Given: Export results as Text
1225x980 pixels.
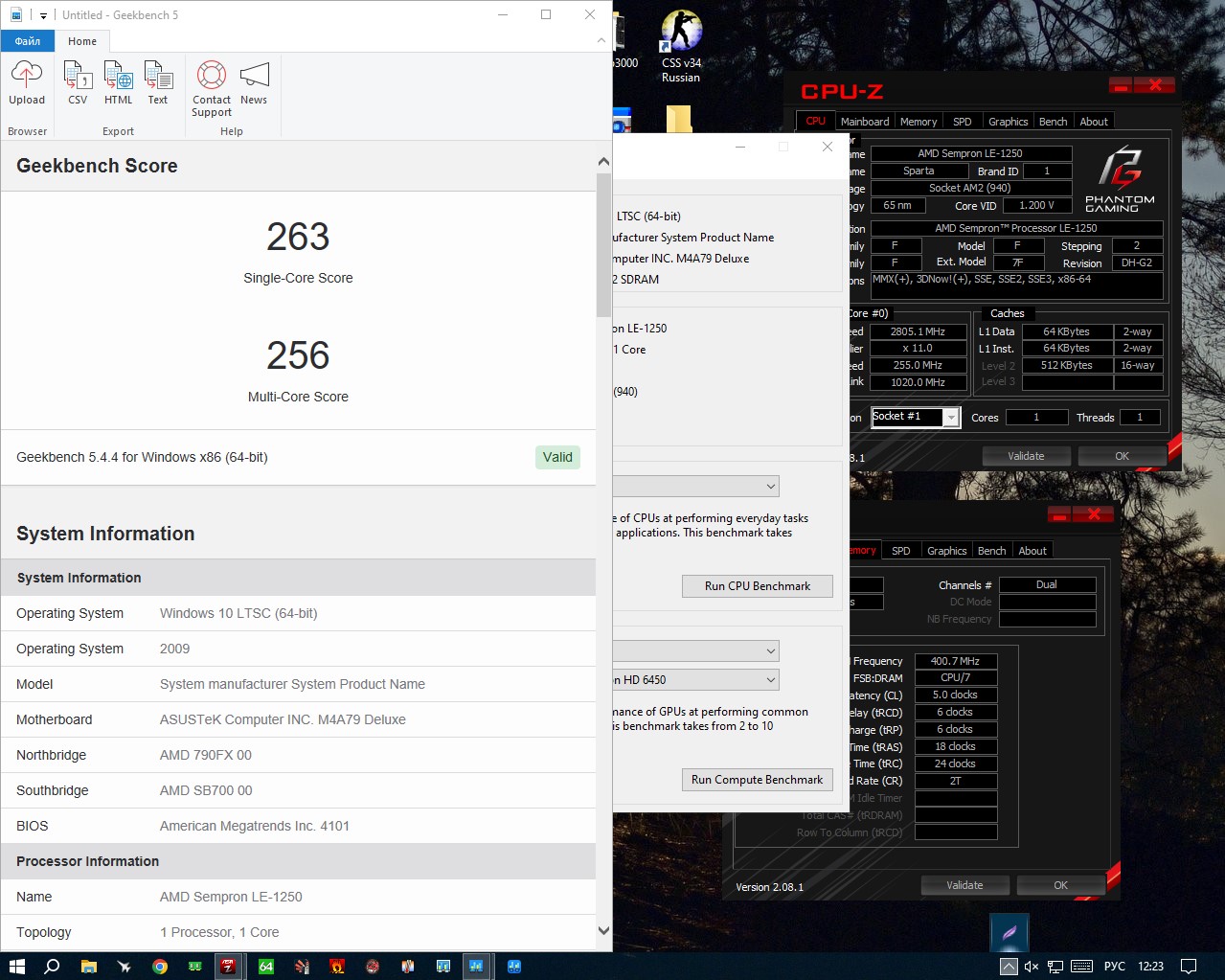Looking at the screenshot, I should 158,83.
